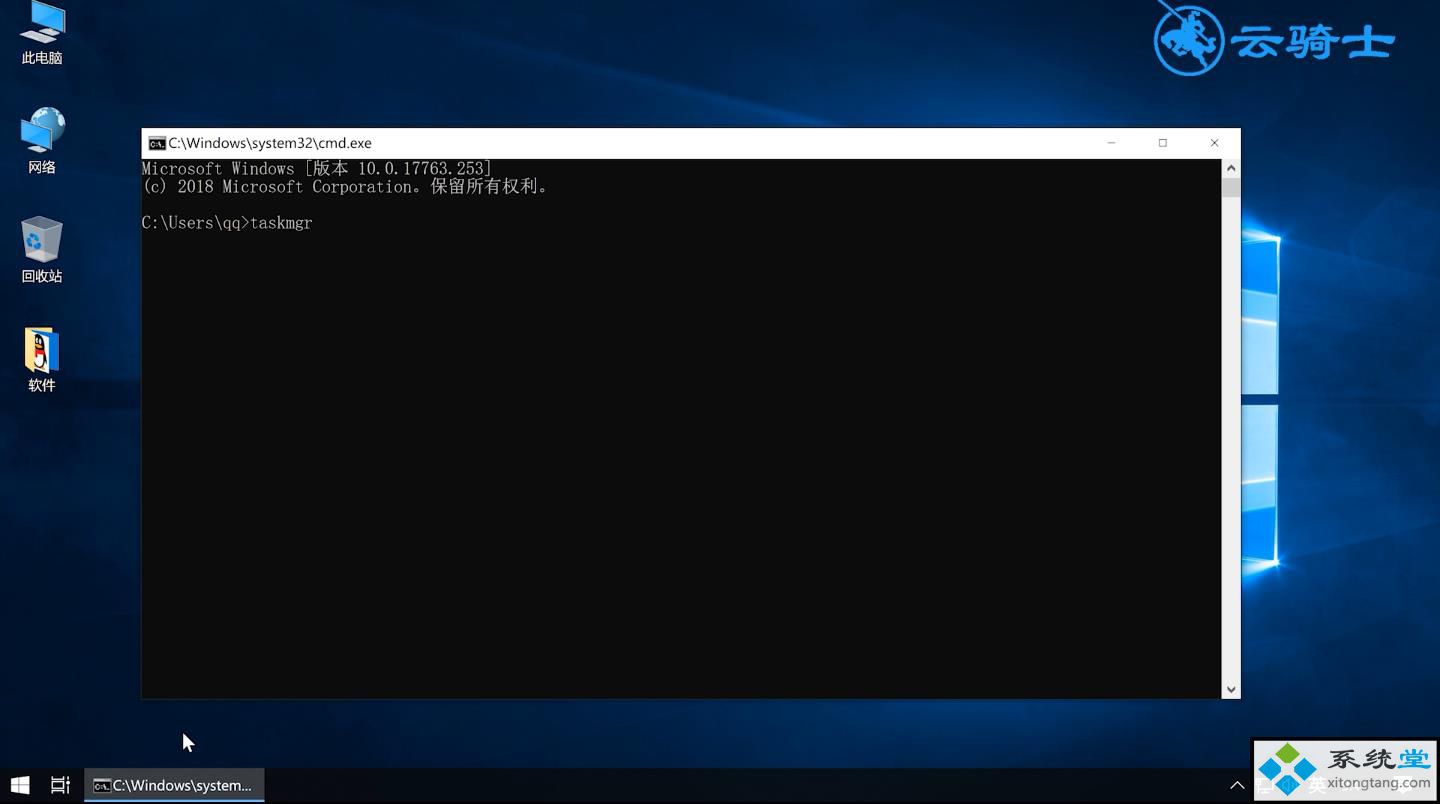Select the 软件 folder desktop icon
Image resolution: width=1440 pixels, height=804 pixels.
(42, 360)
